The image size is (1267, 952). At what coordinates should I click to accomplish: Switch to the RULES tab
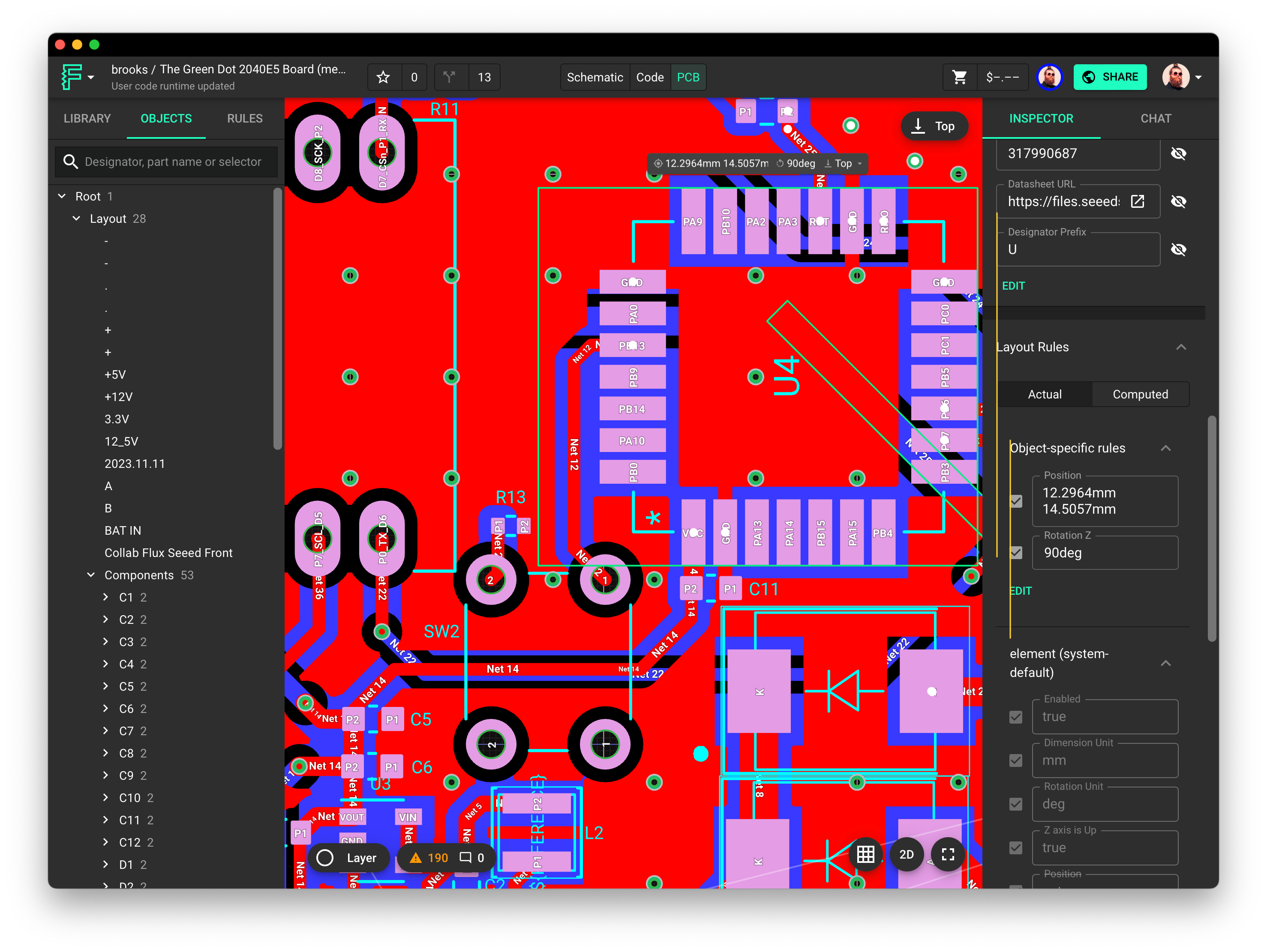pyautogui.click(x=245, y=119)
